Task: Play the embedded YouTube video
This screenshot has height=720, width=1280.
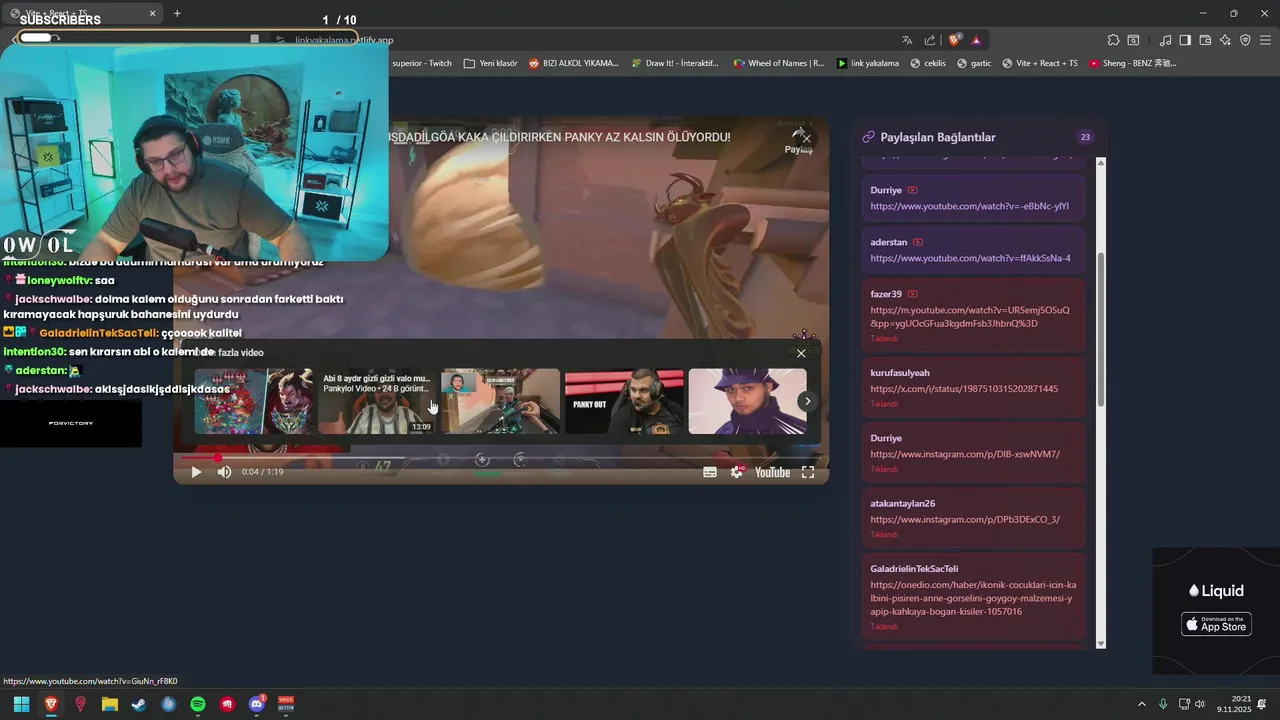Action: pyautogui.click(x=196, y=472)
